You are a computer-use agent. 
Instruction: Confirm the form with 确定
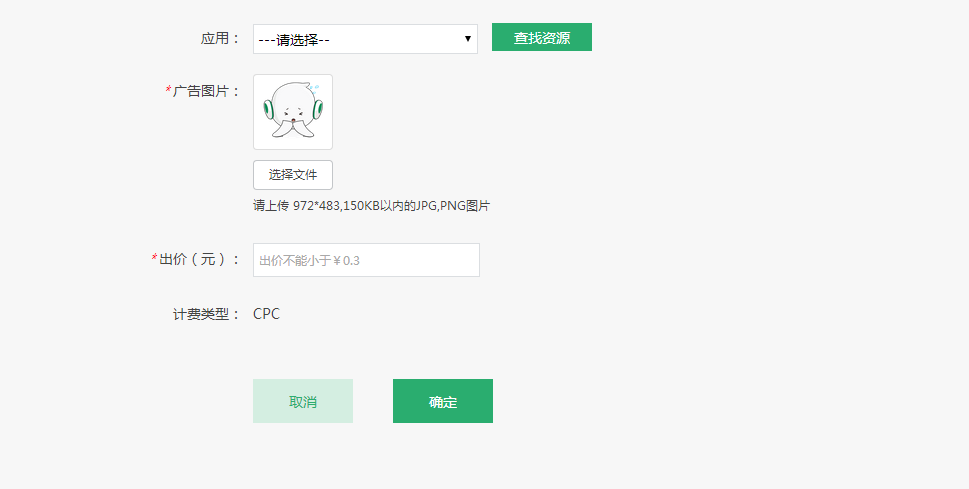click(x=443, y=401)
